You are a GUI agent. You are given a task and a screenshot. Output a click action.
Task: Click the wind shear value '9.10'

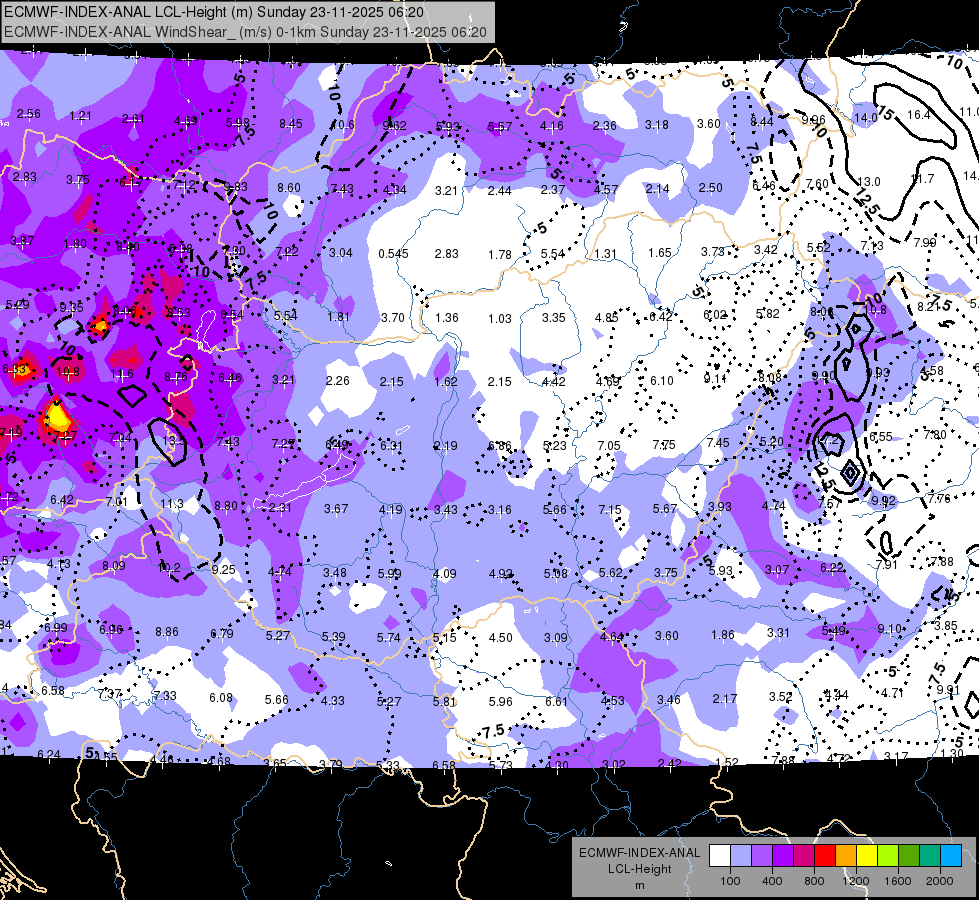(x=890, y=630)
